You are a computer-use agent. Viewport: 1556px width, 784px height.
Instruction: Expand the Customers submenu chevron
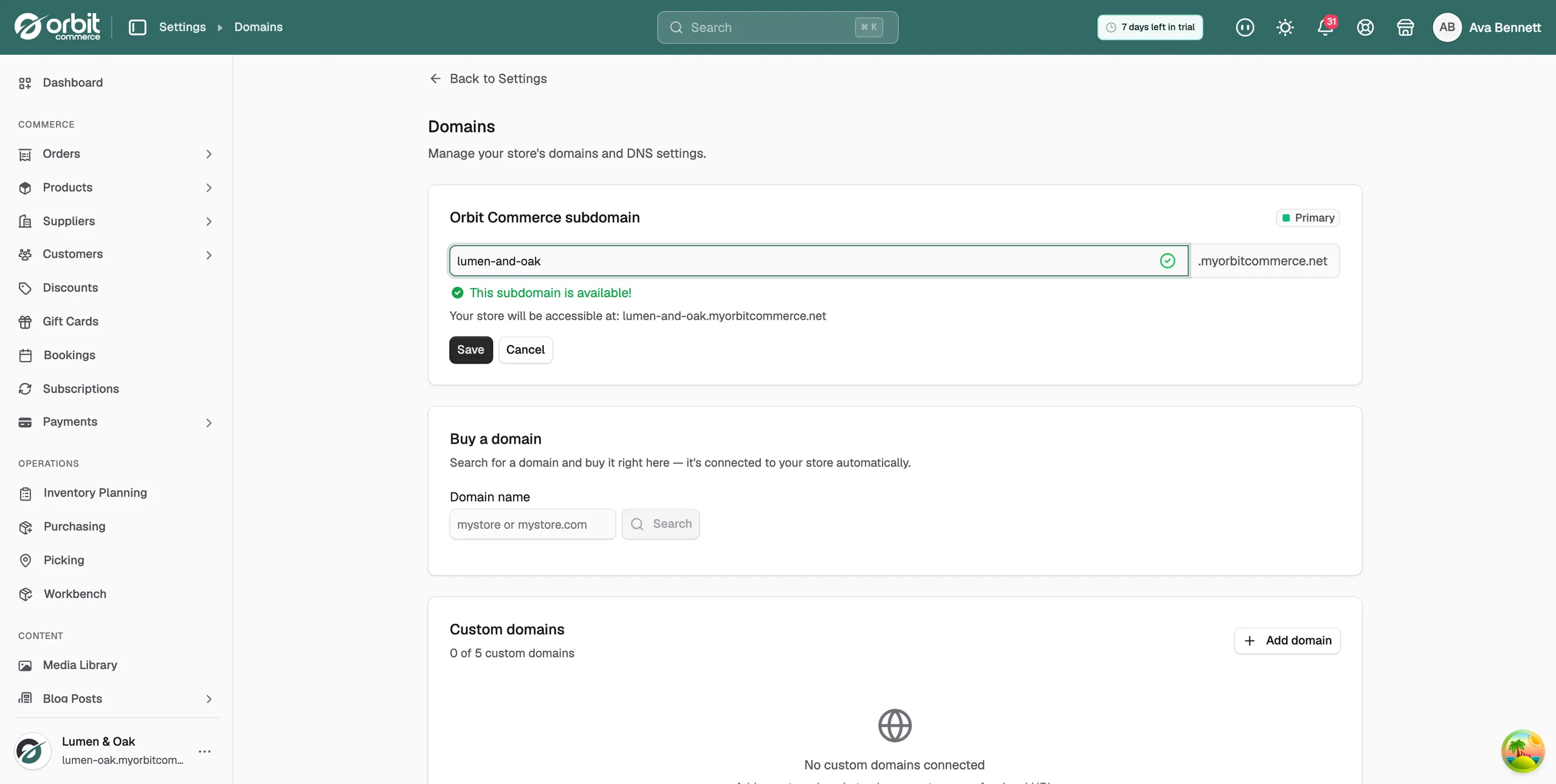[x=208, y=255]
